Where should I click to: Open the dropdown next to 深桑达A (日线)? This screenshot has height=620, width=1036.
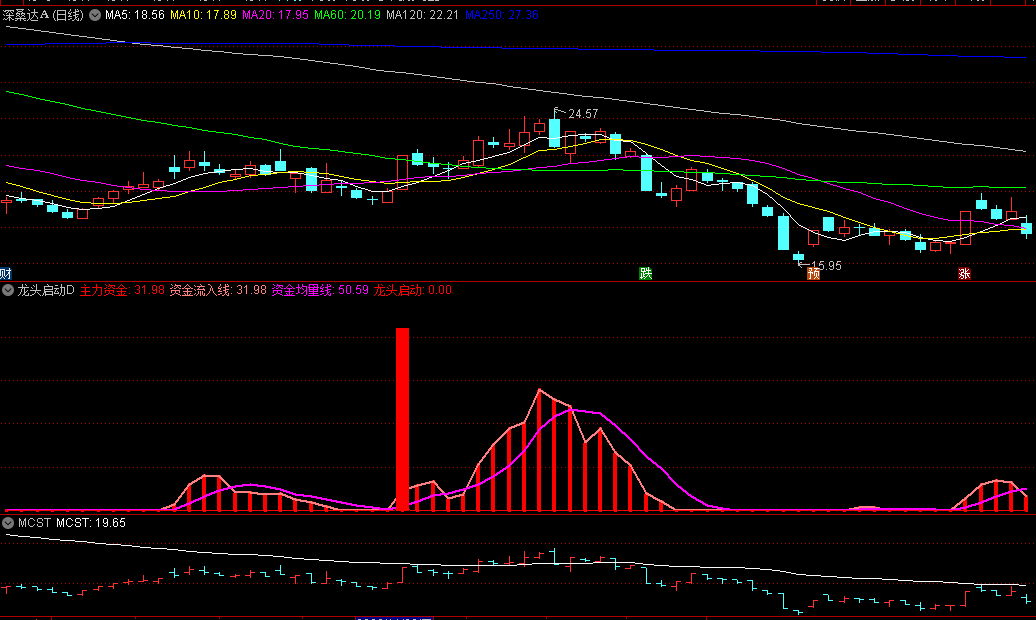click(95, 15)
